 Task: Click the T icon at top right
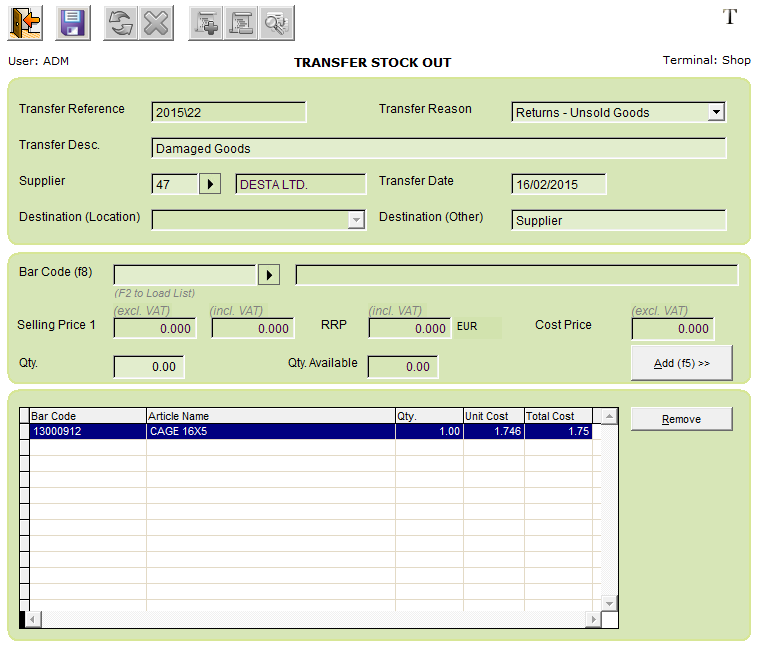tap(729, 17)
